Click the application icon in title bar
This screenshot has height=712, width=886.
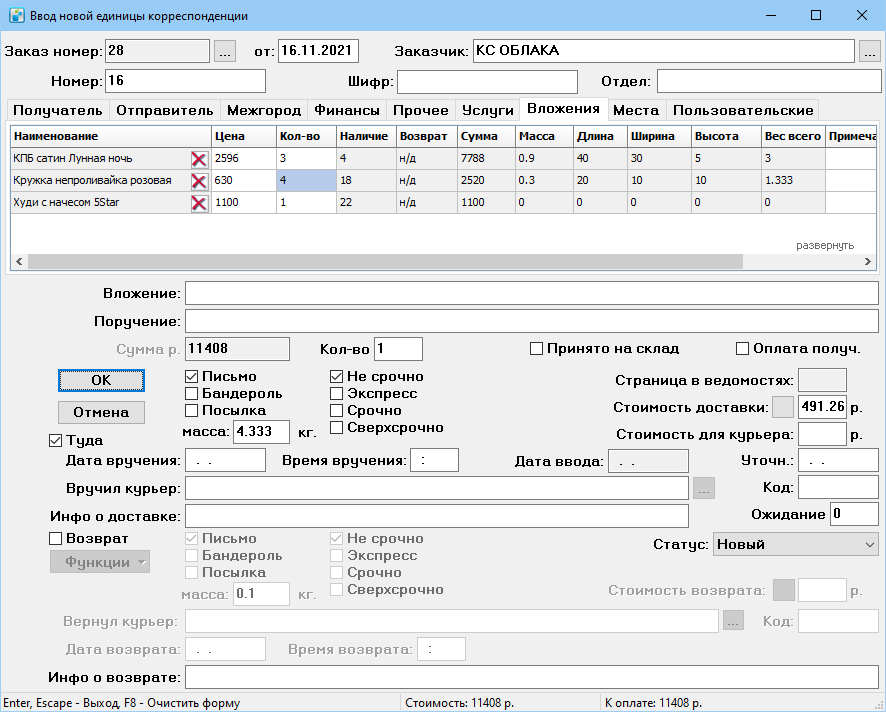coord(17,15)
